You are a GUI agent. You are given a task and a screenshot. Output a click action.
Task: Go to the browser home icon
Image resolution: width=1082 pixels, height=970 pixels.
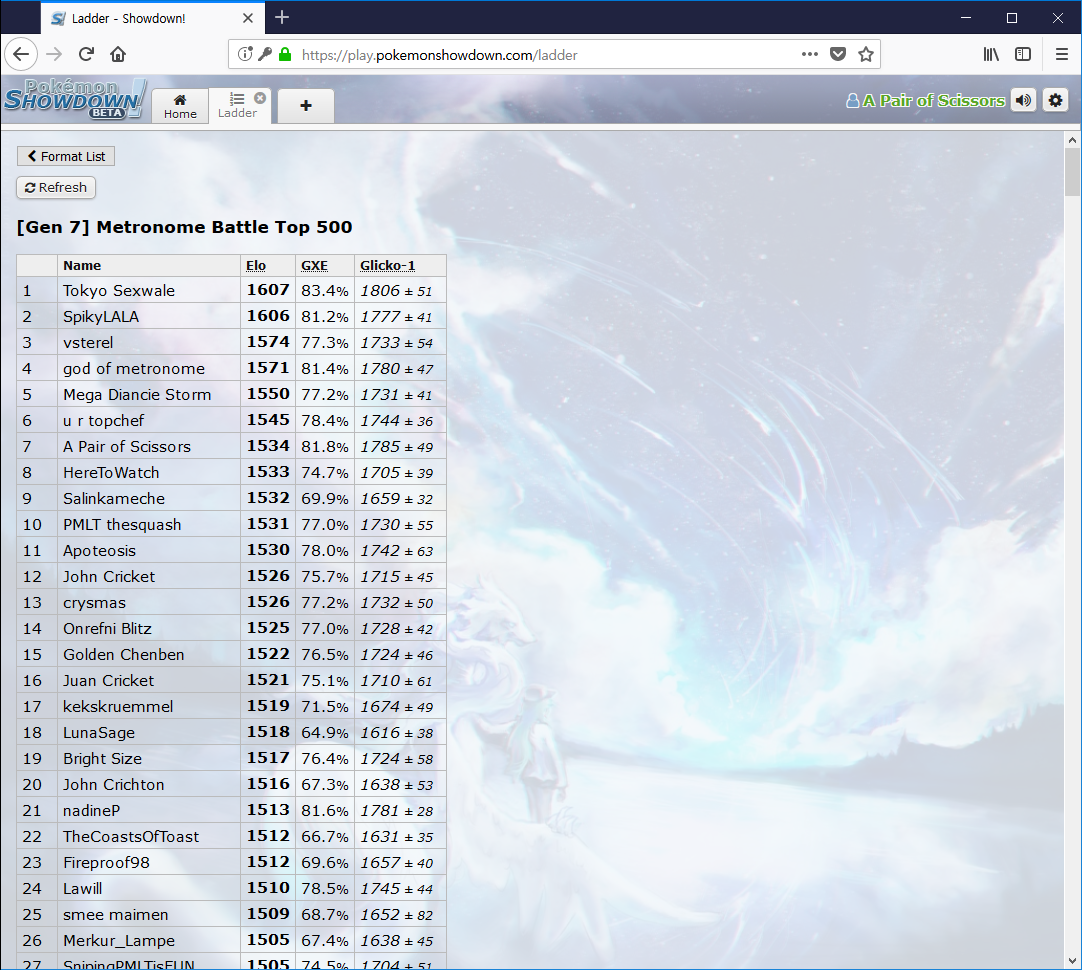click(118, 55)
